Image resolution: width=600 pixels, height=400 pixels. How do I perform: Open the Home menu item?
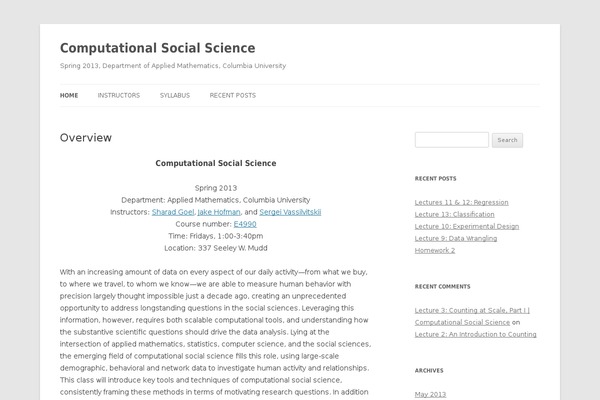(x=69, y=95)
